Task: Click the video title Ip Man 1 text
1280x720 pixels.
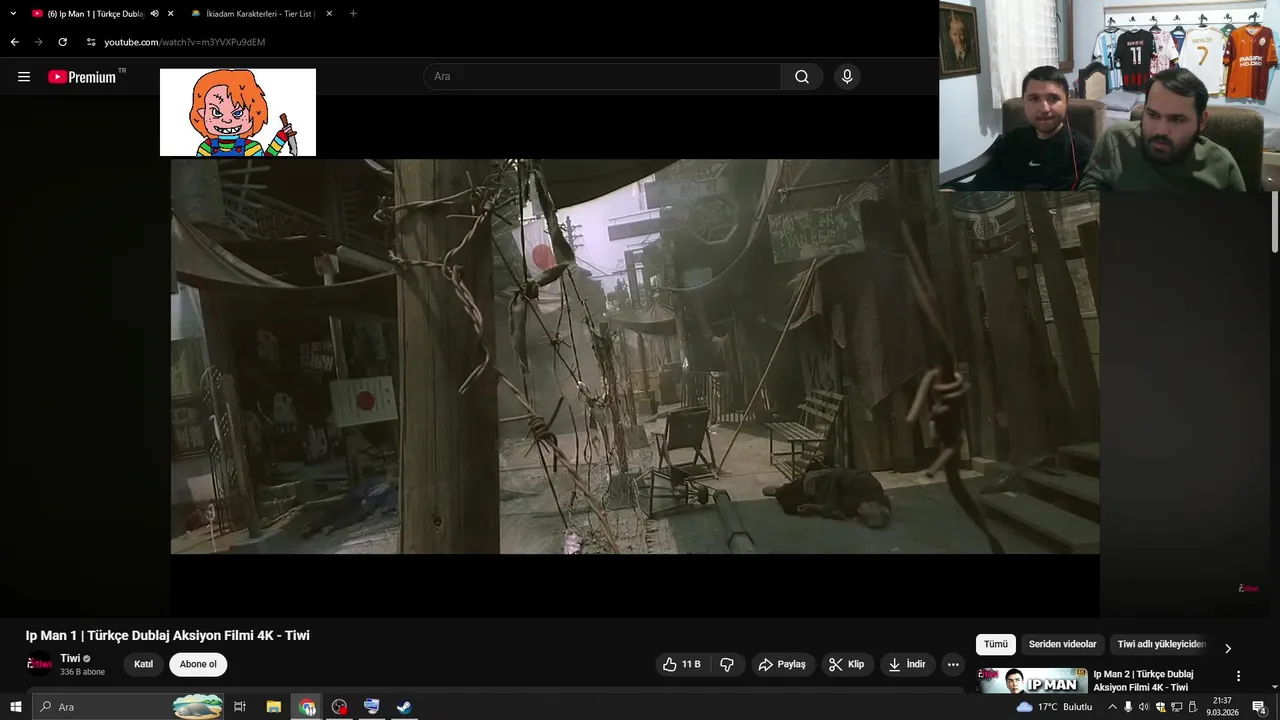Action: (x=168, y=636)
